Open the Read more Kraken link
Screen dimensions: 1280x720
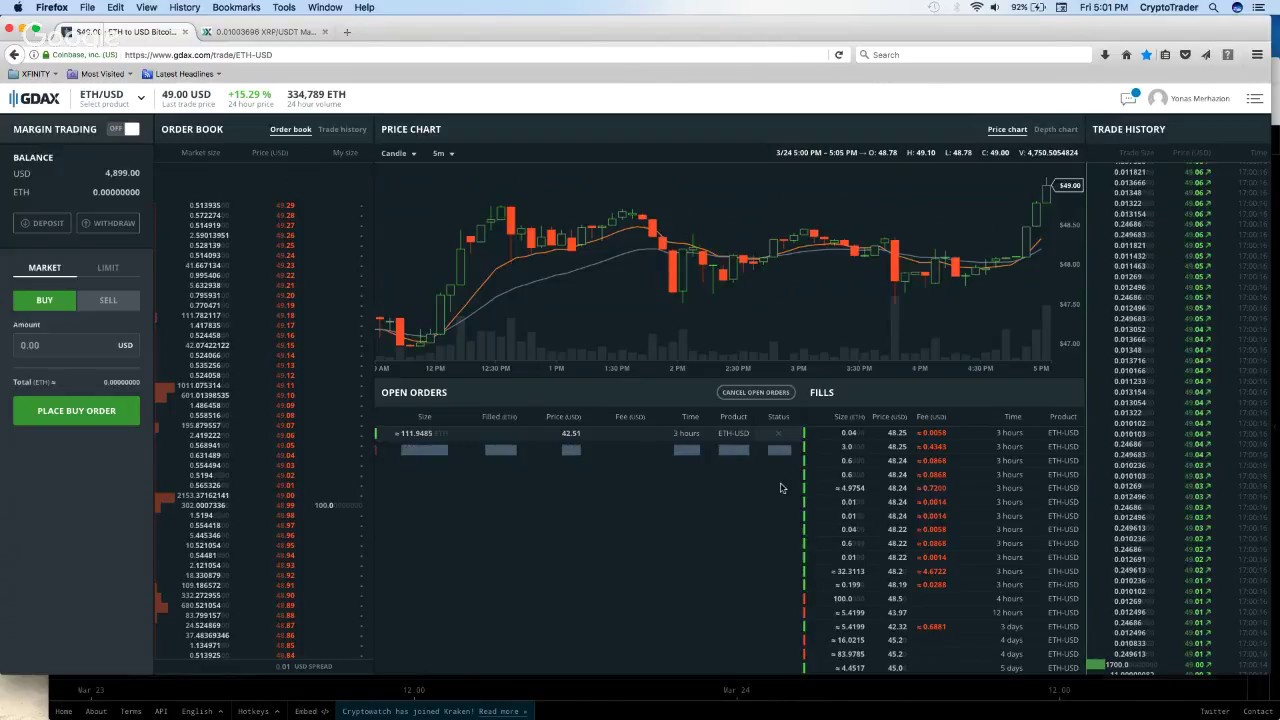click(501, 711)
